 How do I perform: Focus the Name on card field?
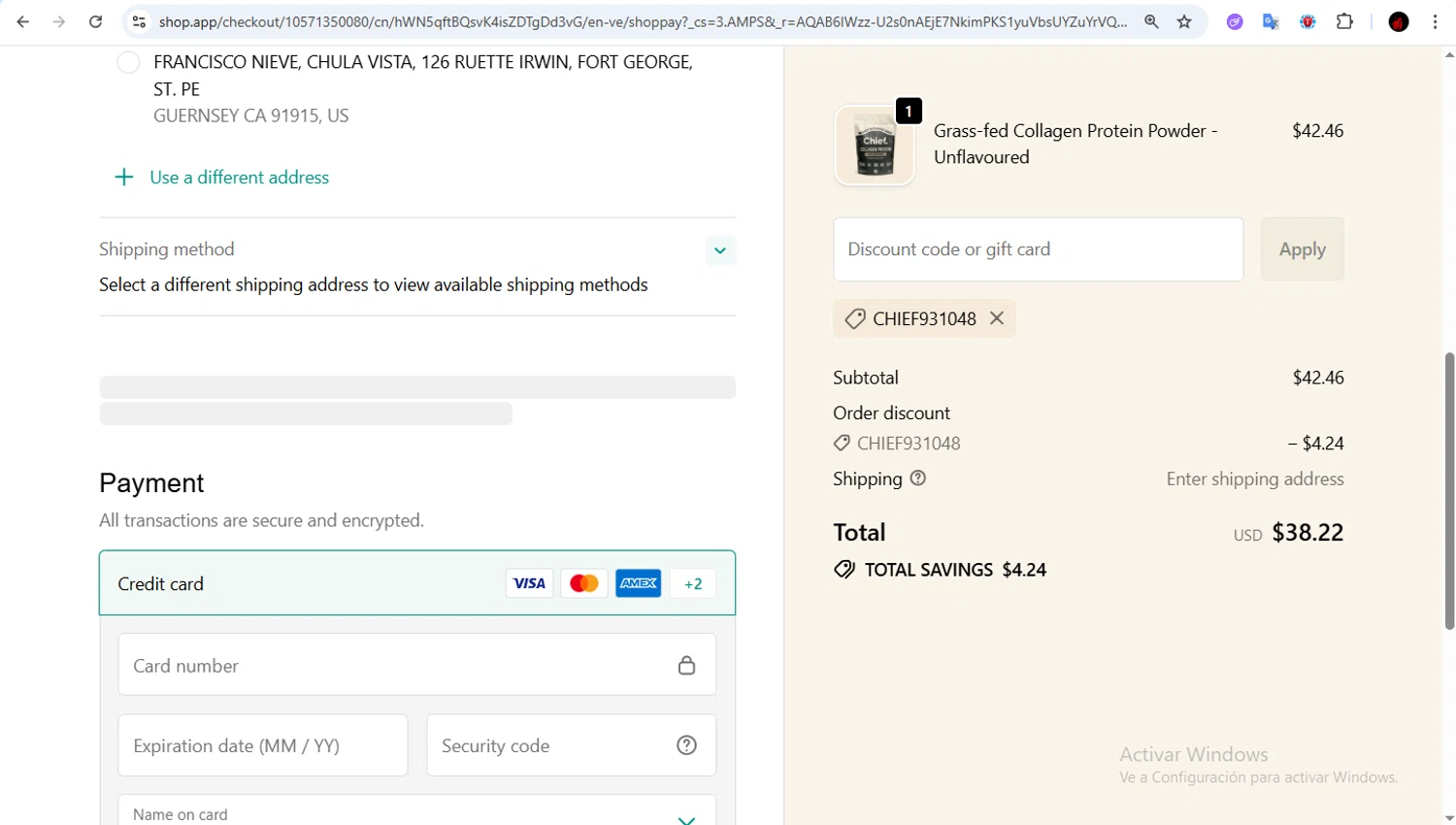[x=417, y=811]
